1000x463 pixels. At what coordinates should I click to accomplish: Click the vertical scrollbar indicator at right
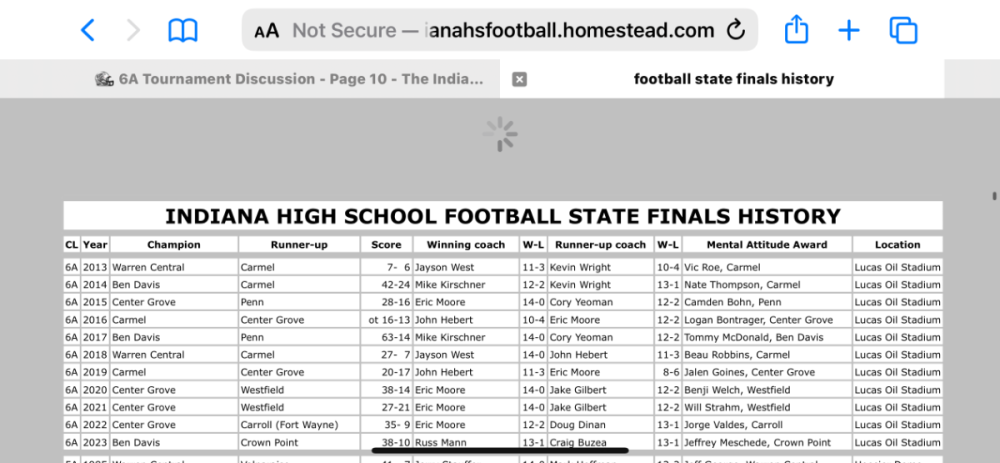pos(994,196)
